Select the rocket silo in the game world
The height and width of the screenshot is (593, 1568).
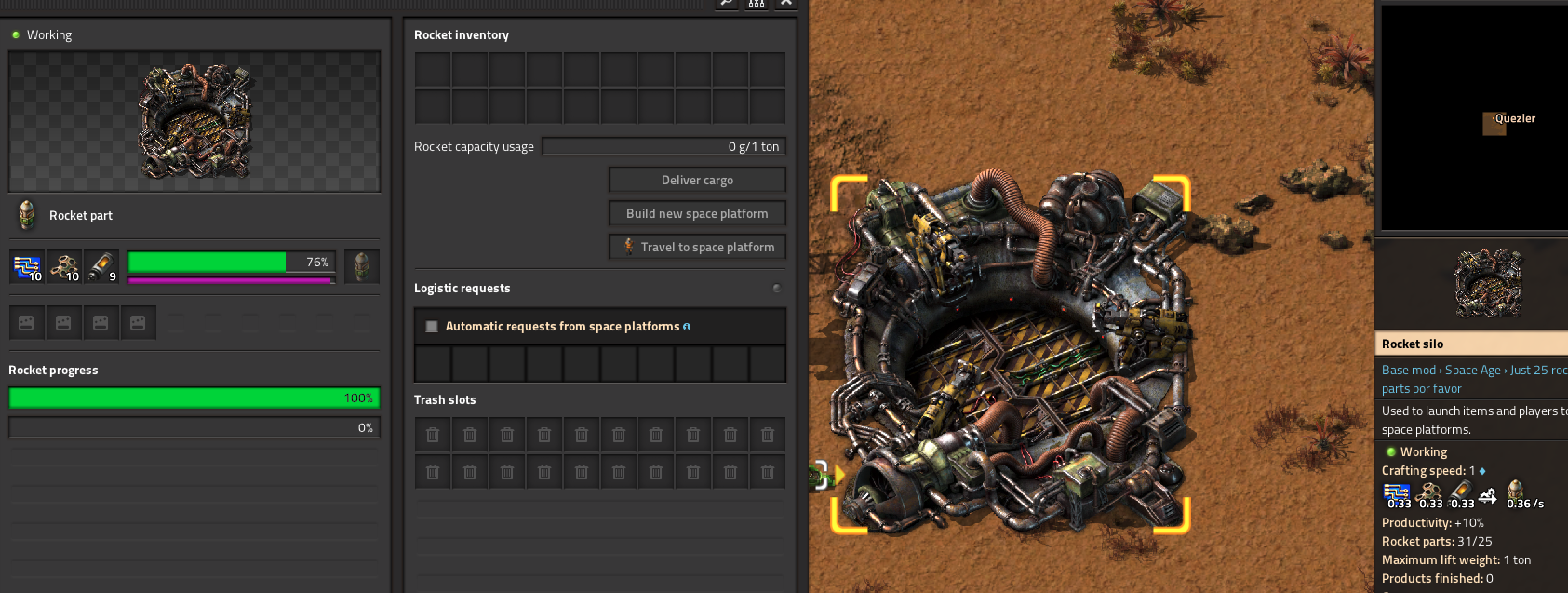pyautogui.click(x=1012, y=354)
